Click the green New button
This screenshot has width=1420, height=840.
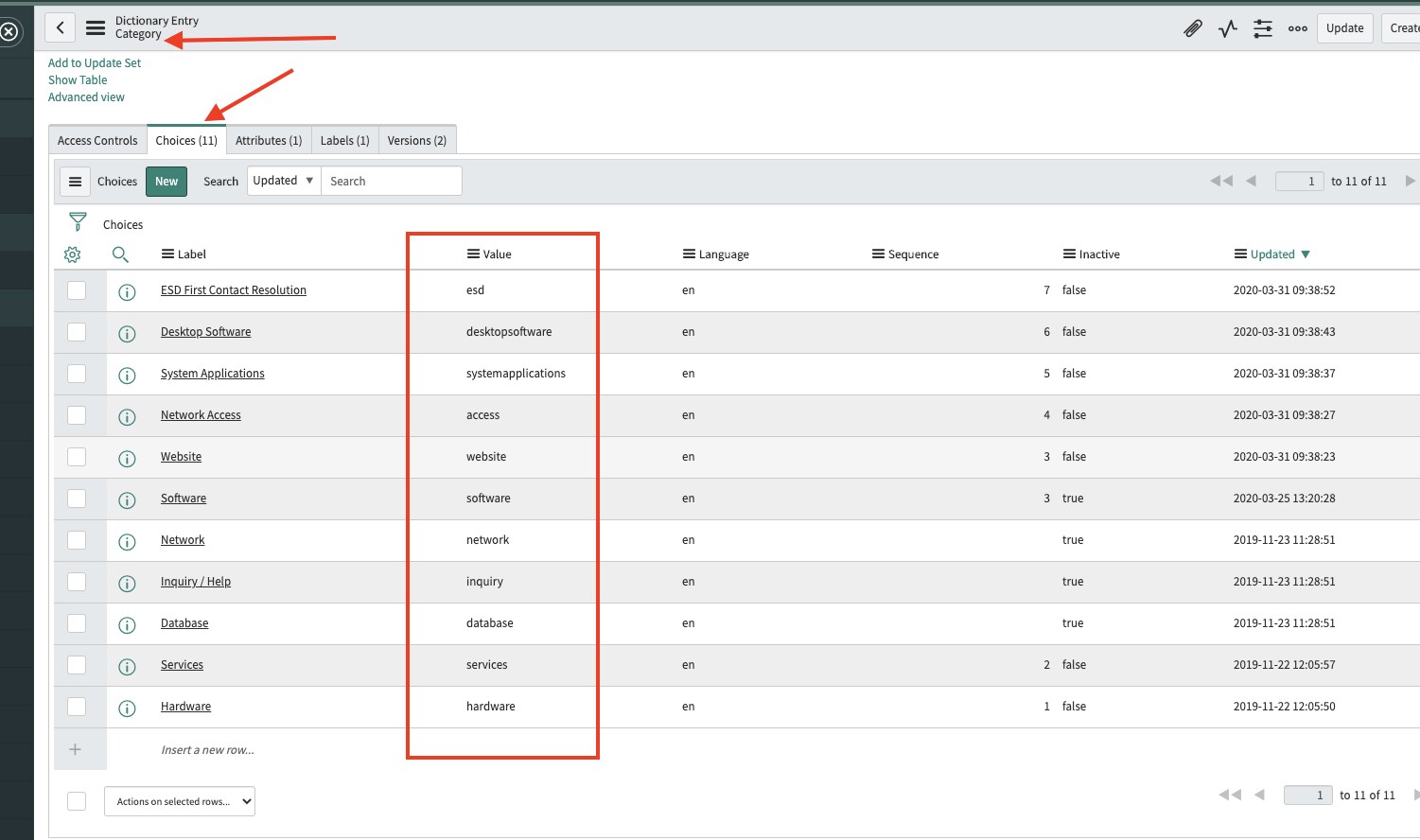167,182
